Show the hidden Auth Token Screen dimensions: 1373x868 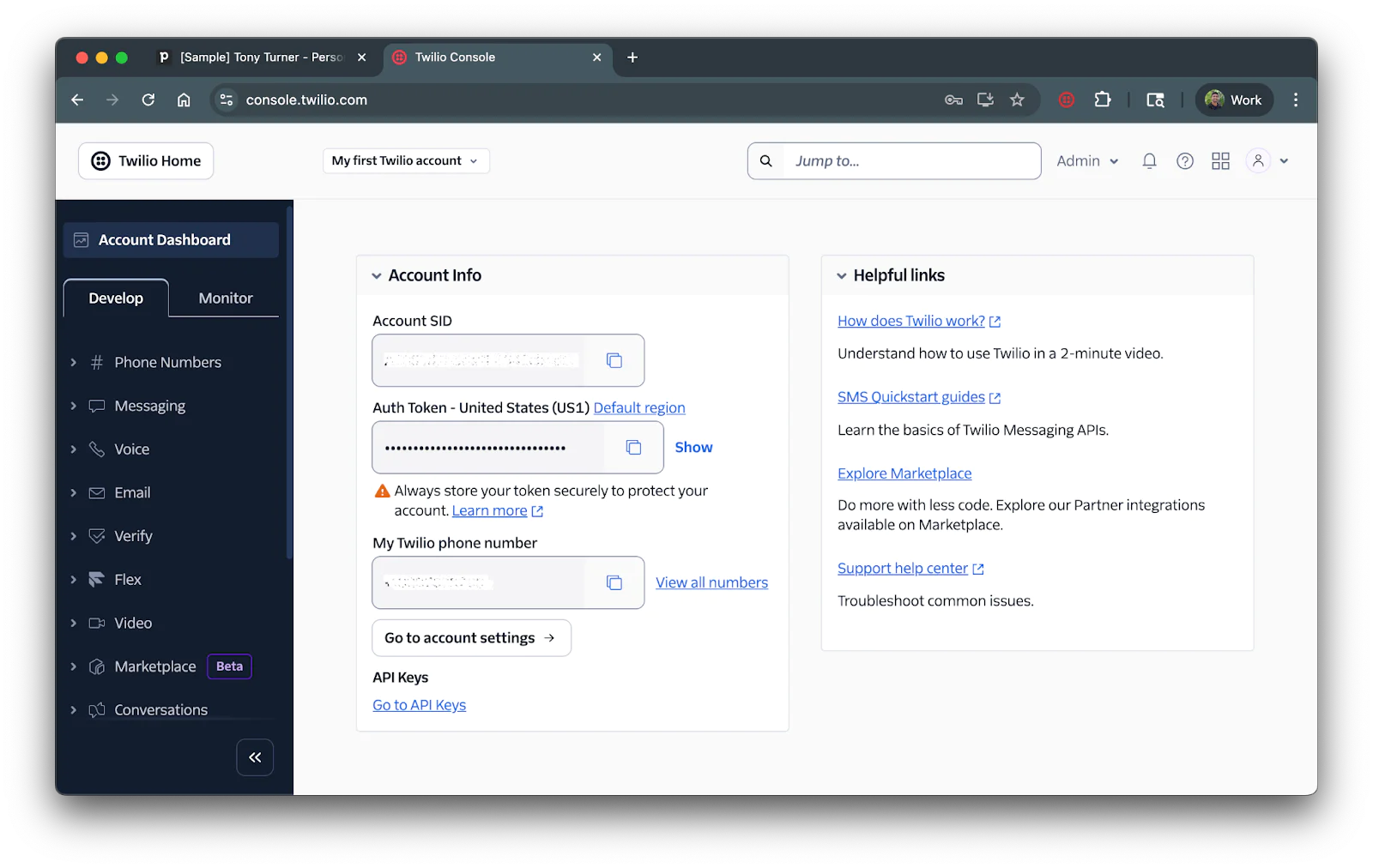pyautogui.click(x=693, y=447)
